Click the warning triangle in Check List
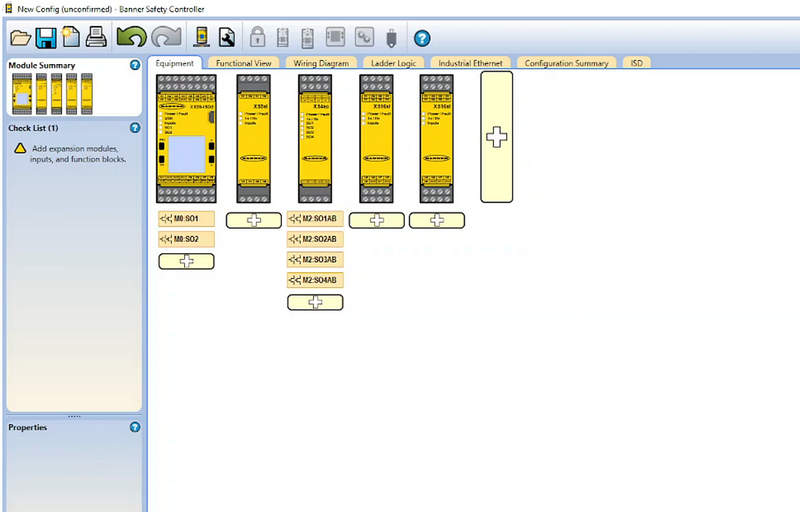Viewport: 800px width, 512px height. click(x=20, y=148)
